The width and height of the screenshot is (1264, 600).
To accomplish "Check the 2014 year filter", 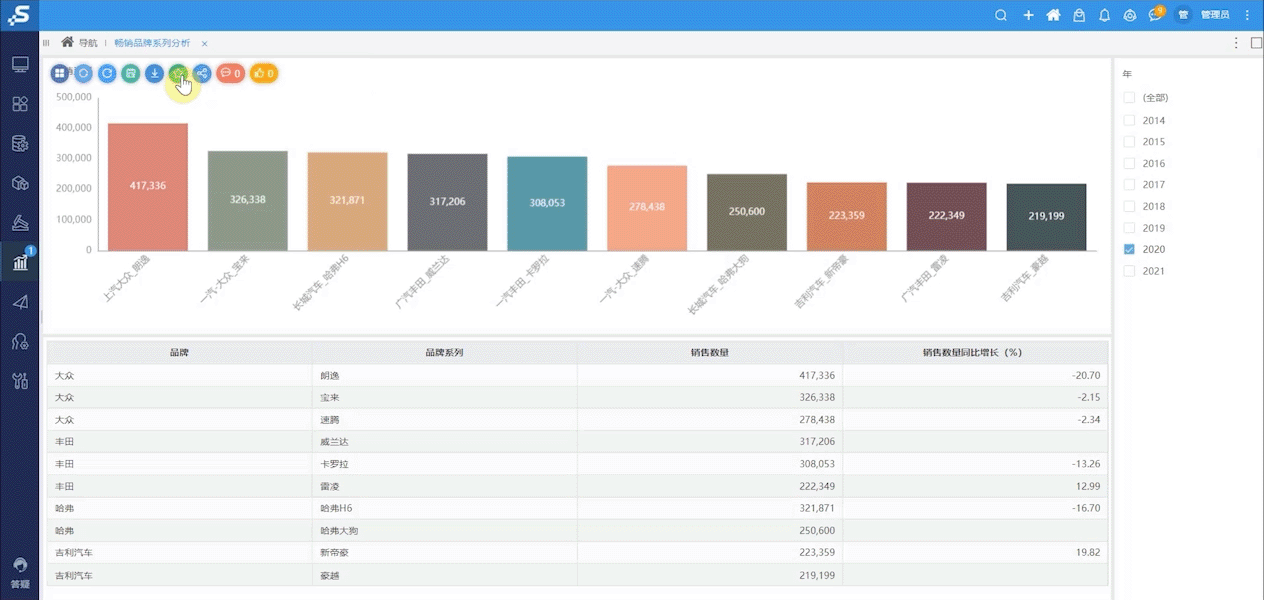I will pos(1129,120).
